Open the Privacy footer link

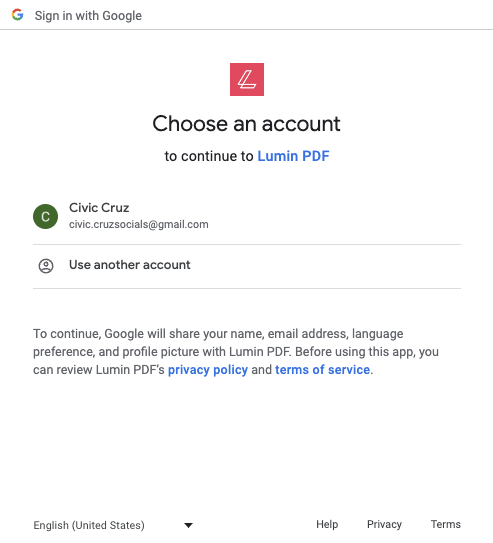(384, 524)
